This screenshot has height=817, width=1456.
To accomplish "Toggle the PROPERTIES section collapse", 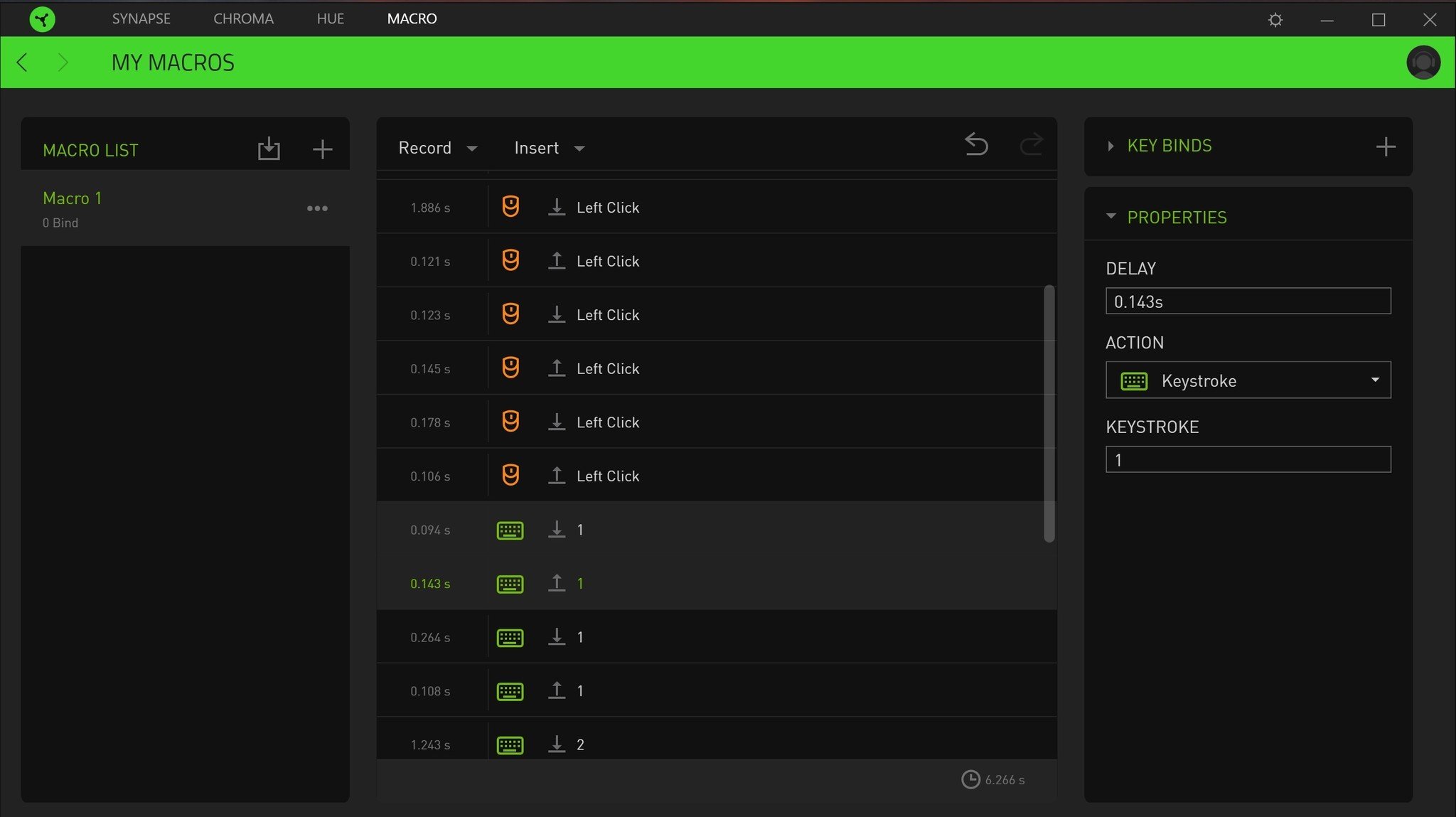I will click(x=1111, y=216).
